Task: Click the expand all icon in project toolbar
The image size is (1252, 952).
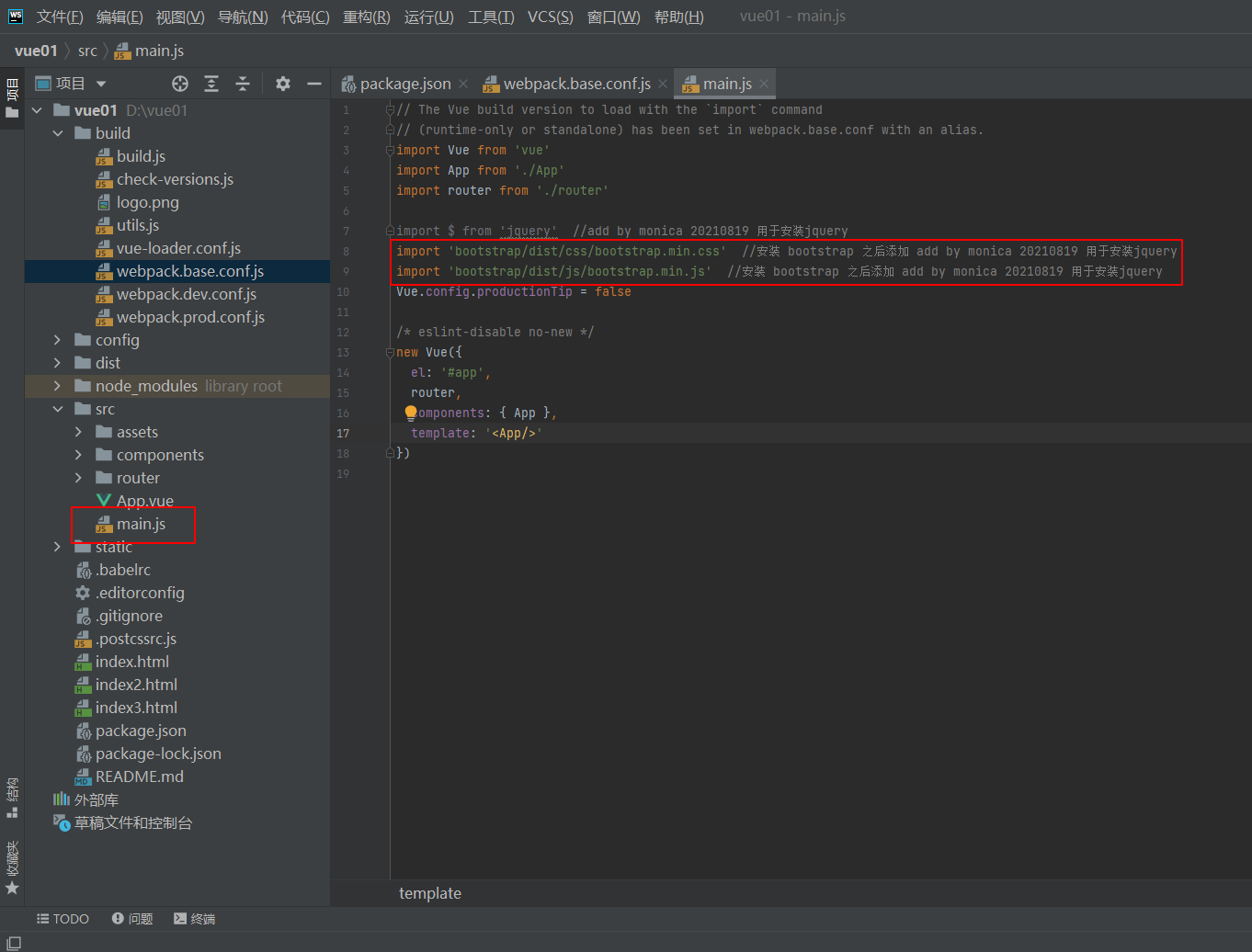Action: pos(211,84)
